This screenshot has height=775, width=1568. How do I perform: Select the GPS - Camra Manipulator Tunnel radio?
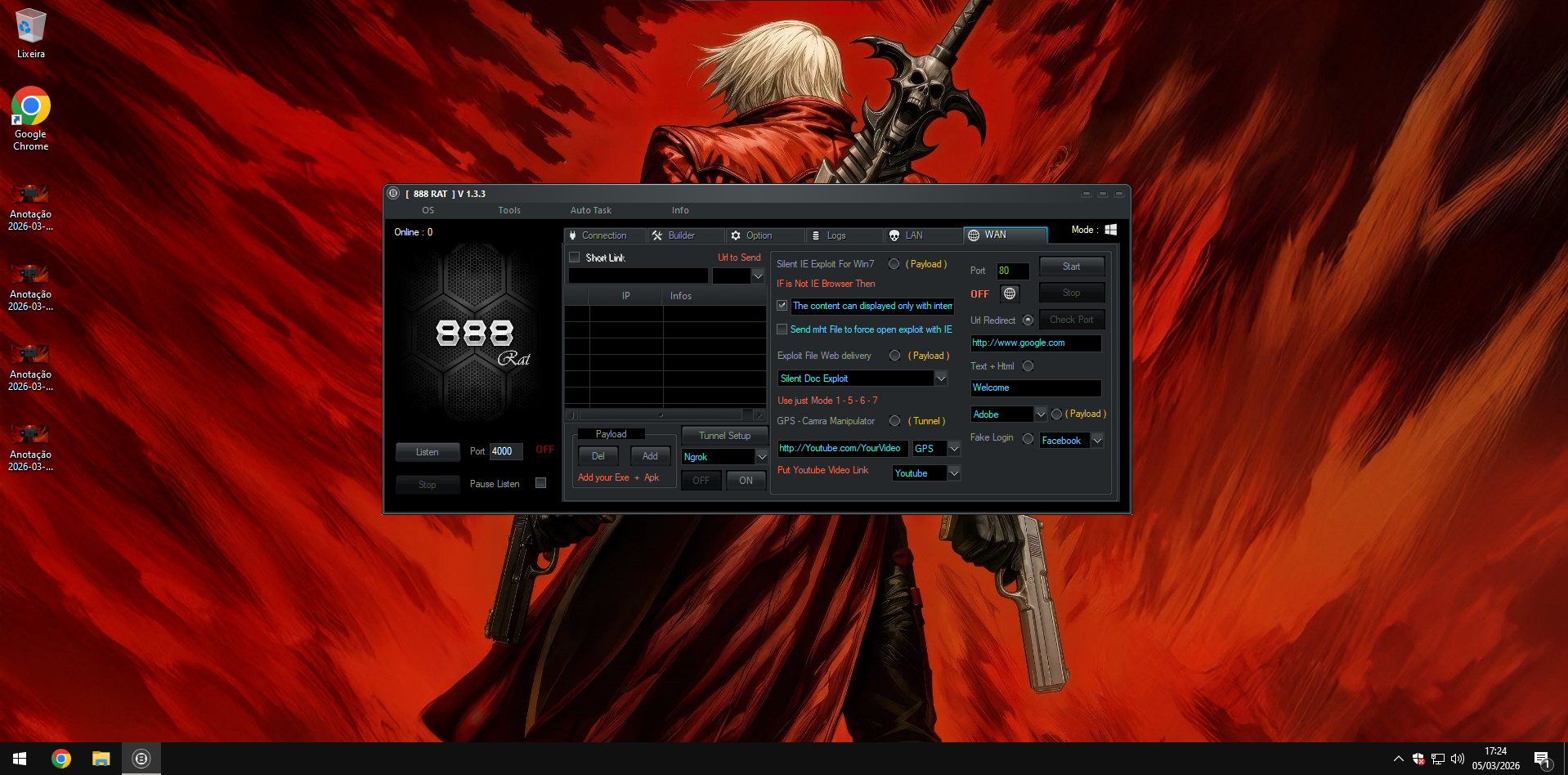[894, 421]
